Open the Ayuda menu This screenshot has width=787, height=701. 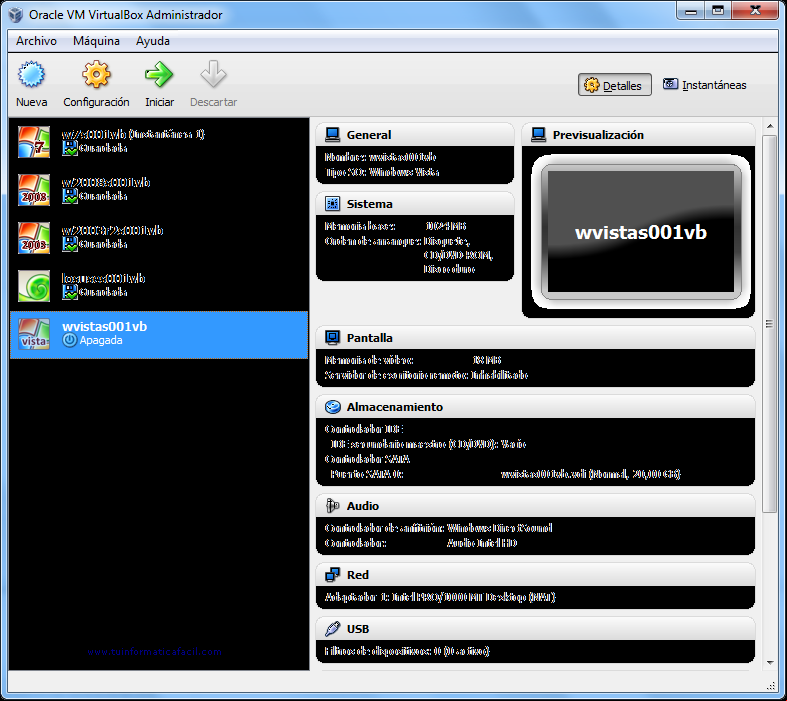(153, 41)
